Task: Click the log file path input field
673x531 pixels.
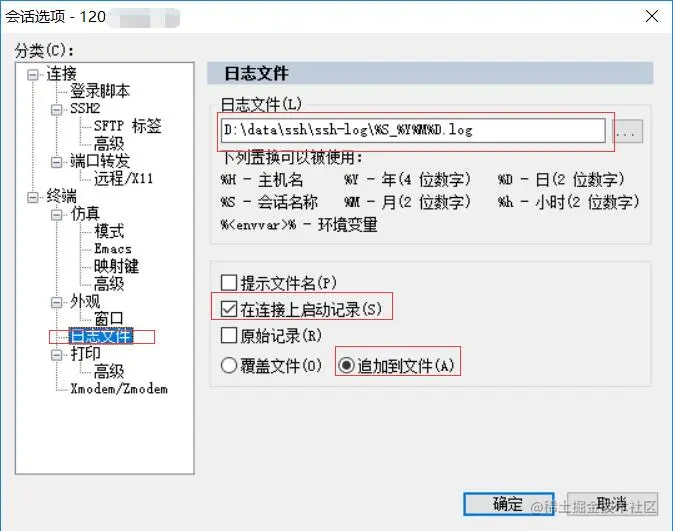Action: pos(413,130)
